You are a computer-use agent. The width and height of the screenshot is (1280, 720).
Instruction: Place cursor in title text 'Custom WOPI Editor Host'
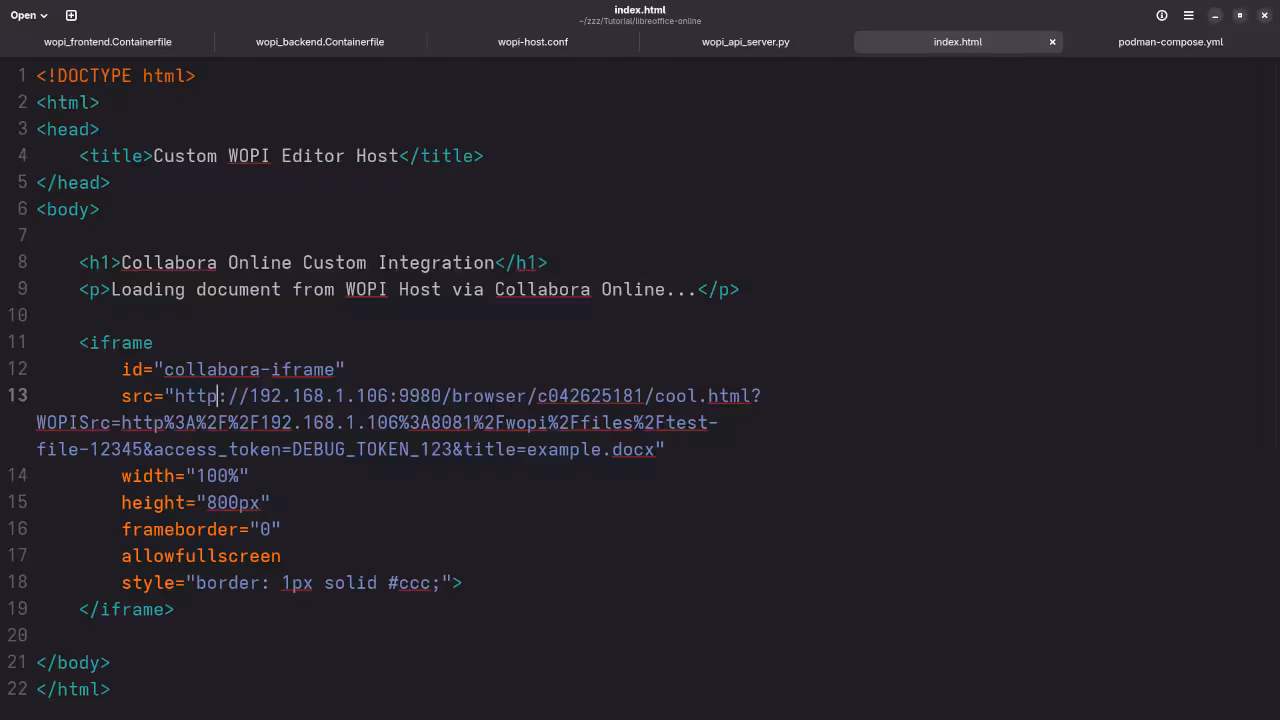[x=275, y=156]
